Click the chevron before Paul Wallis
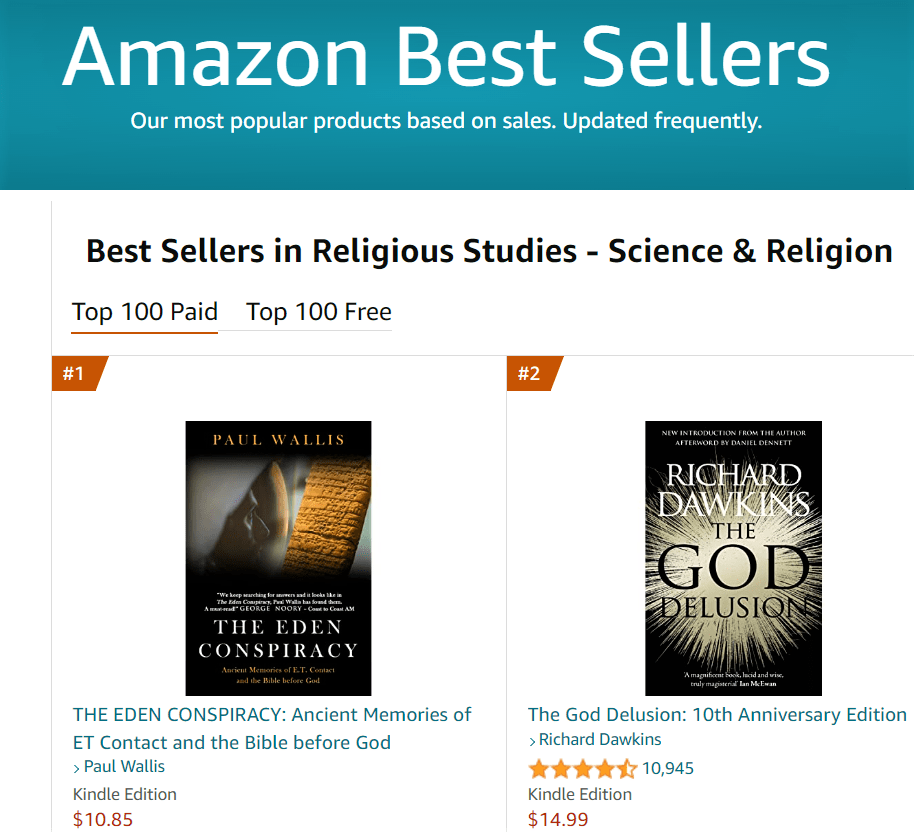Image resolution: width=914 pixels, height=832 pixels. coord(77,768)
